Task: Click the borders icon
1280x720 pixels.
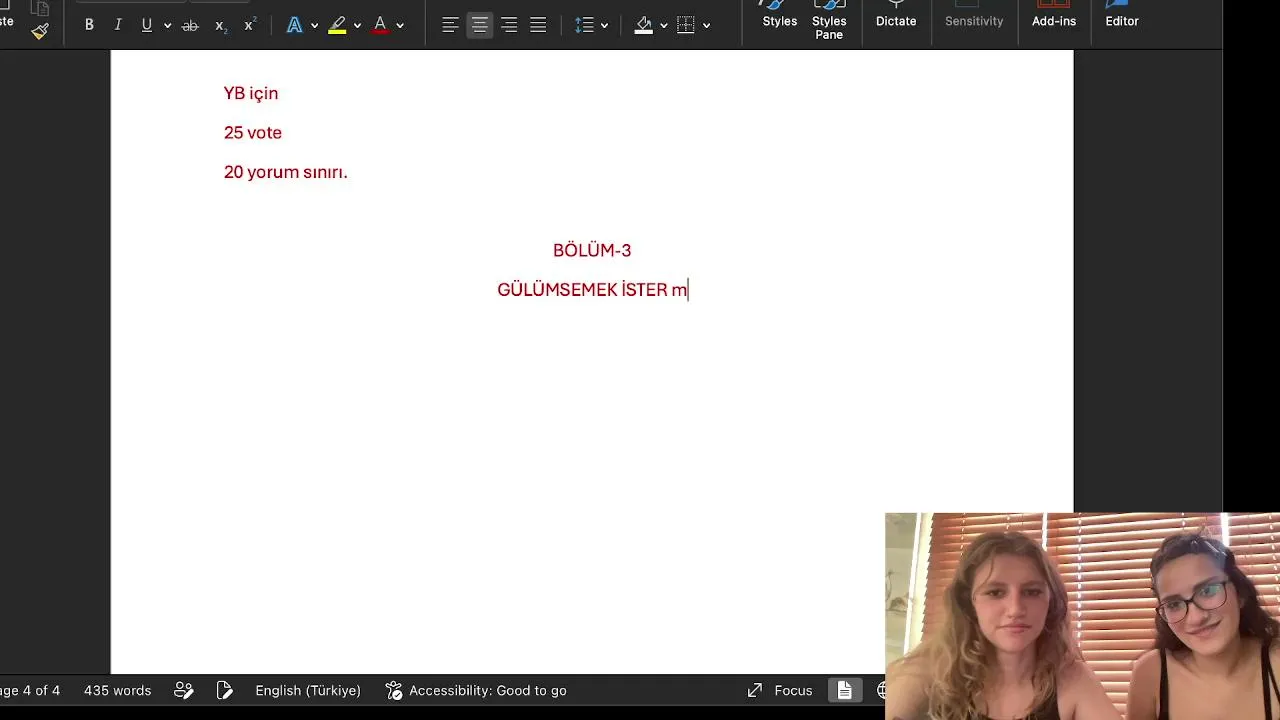Action: (686, 25)
